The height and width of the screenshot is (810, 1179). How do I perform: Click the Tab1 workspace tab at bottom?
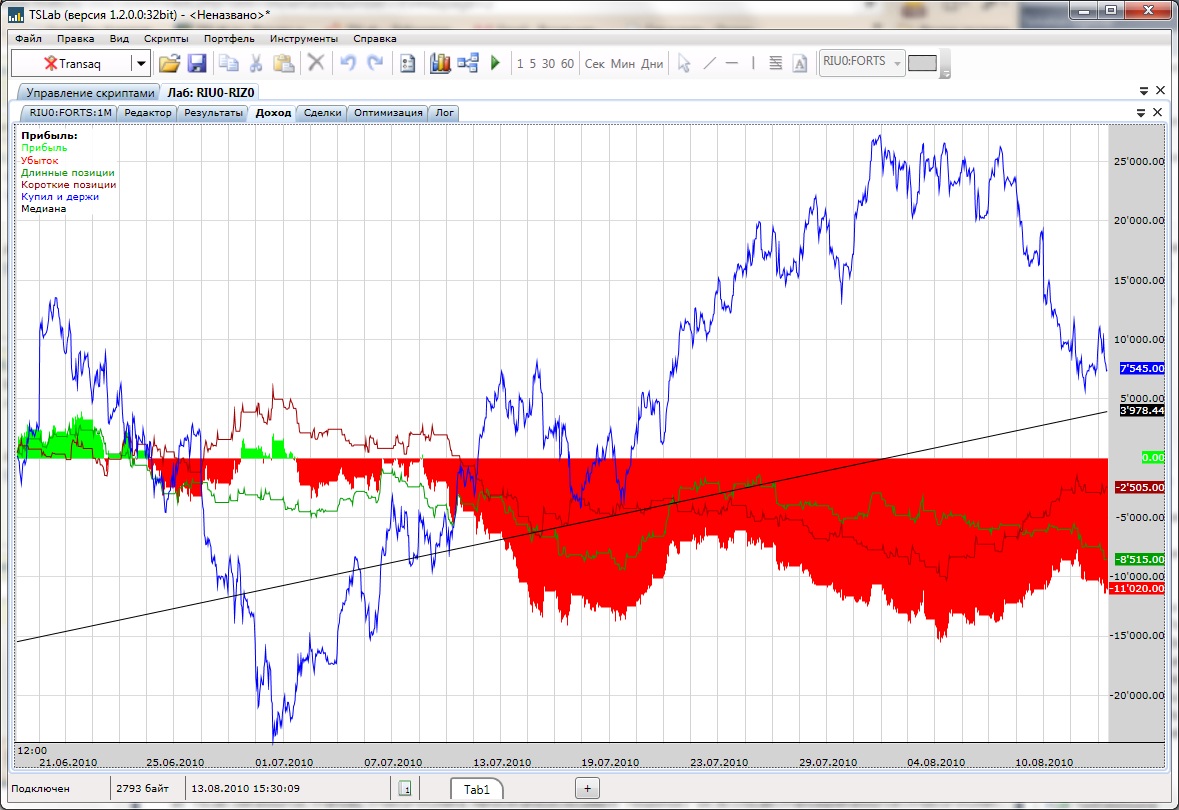click(478, 789)
